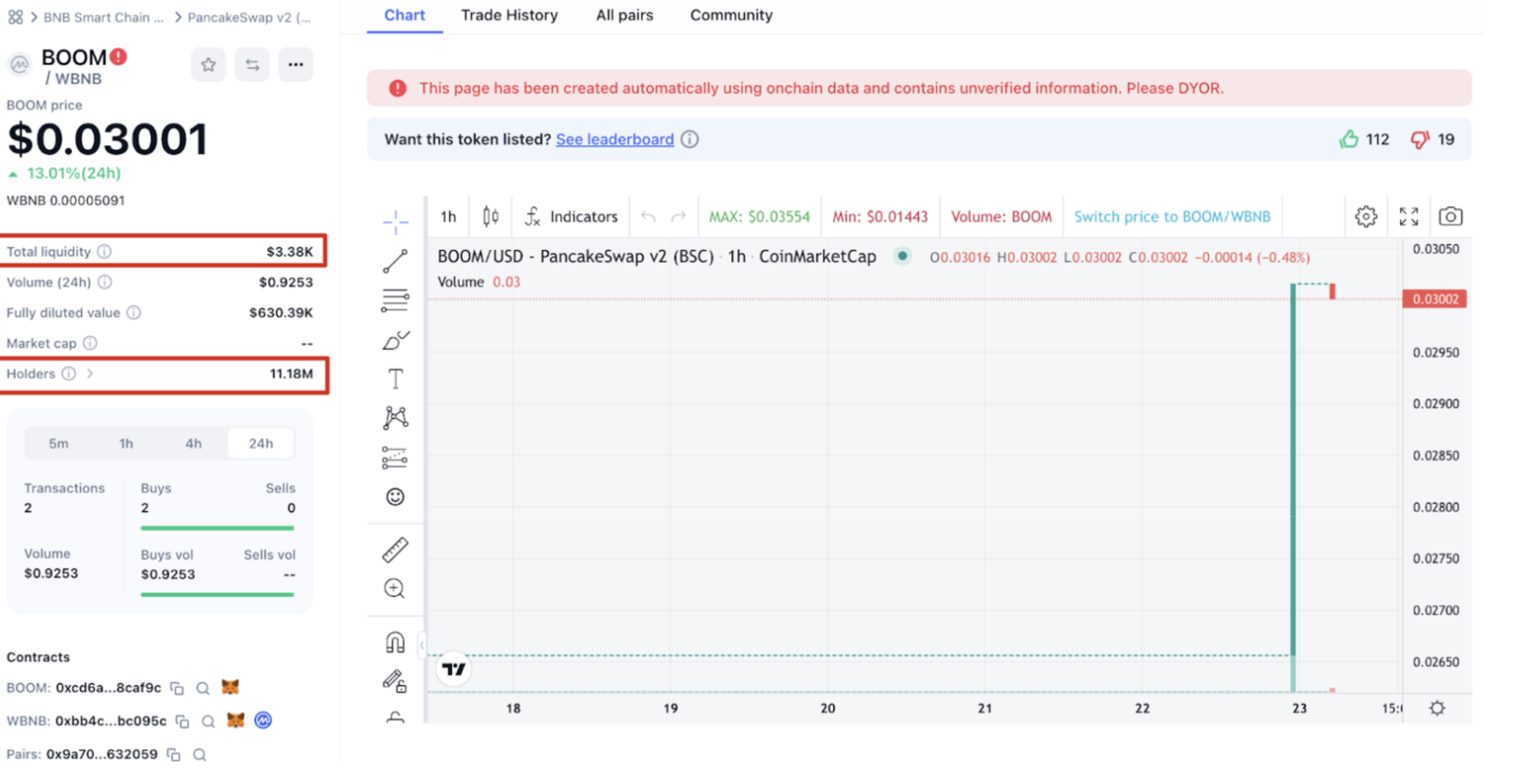
Task: Enter fullscreen chart mode
Action: 1408,216
